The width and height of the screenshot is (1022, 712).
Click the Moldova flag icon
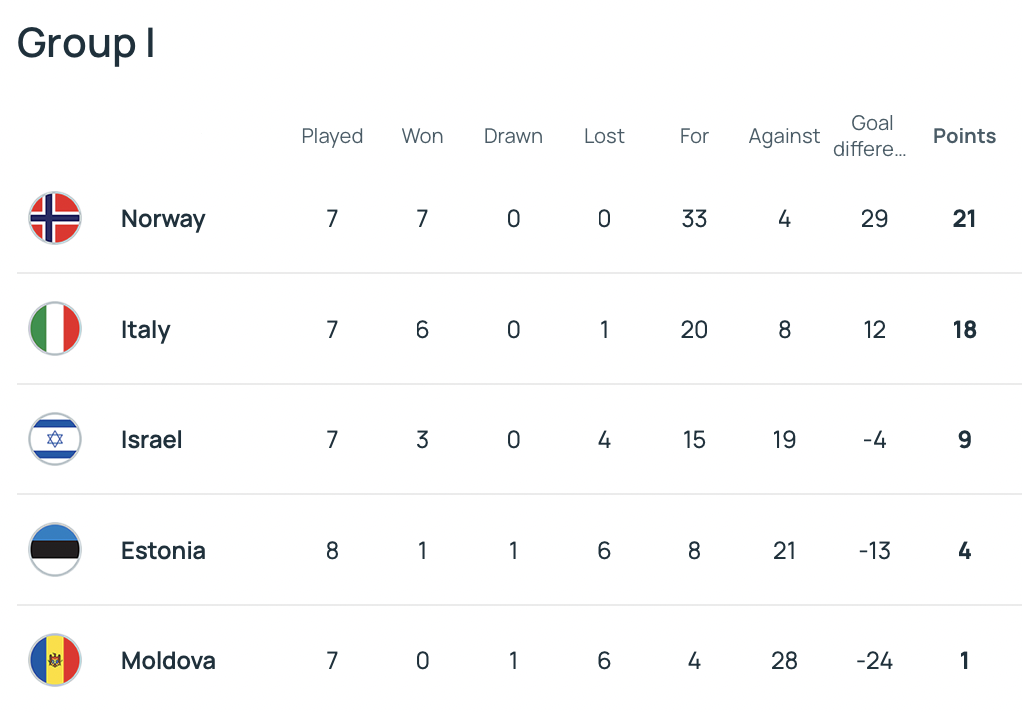tap(54, 660)
